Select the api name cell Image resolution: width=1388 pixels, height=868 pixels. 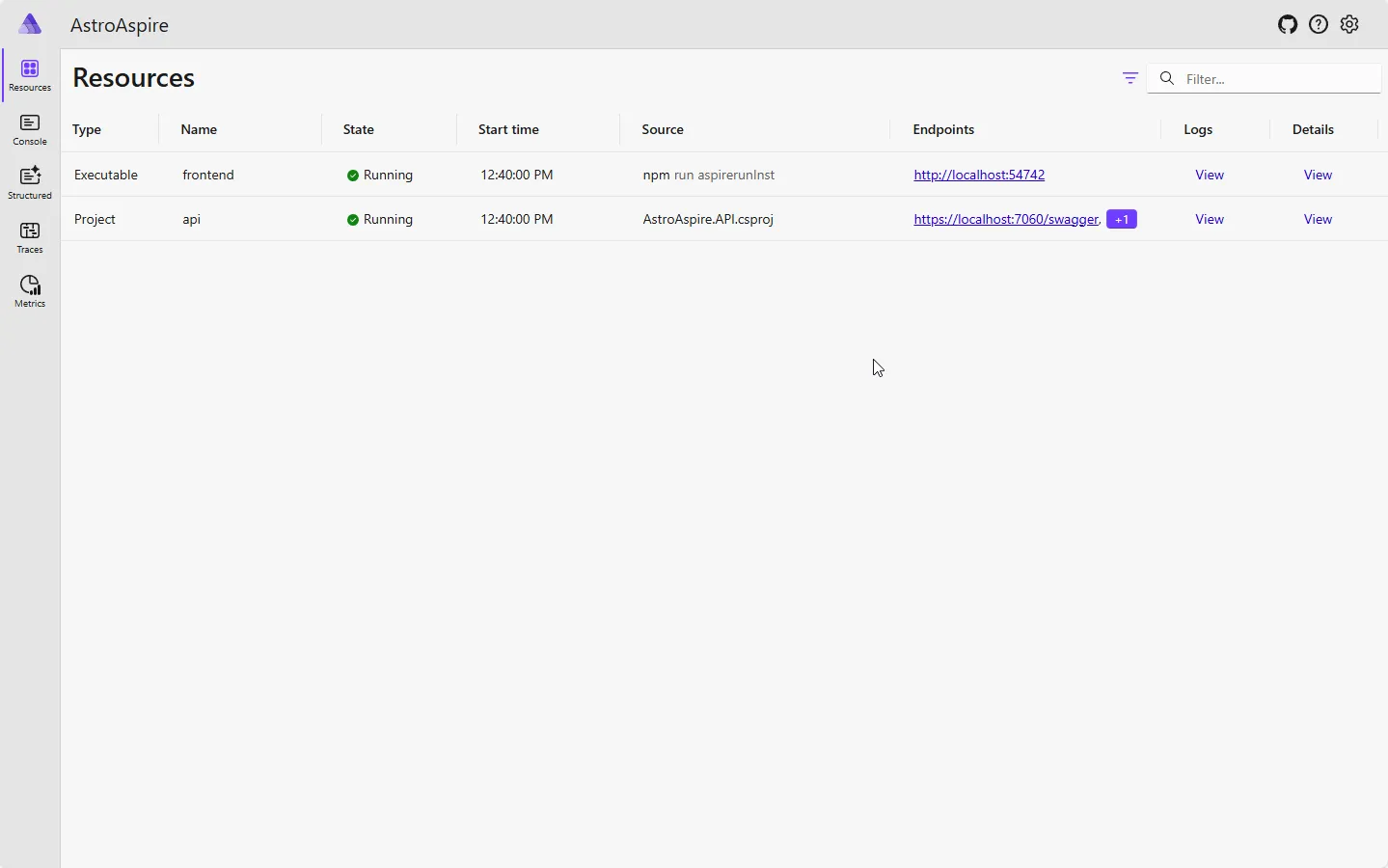point(191,219)
